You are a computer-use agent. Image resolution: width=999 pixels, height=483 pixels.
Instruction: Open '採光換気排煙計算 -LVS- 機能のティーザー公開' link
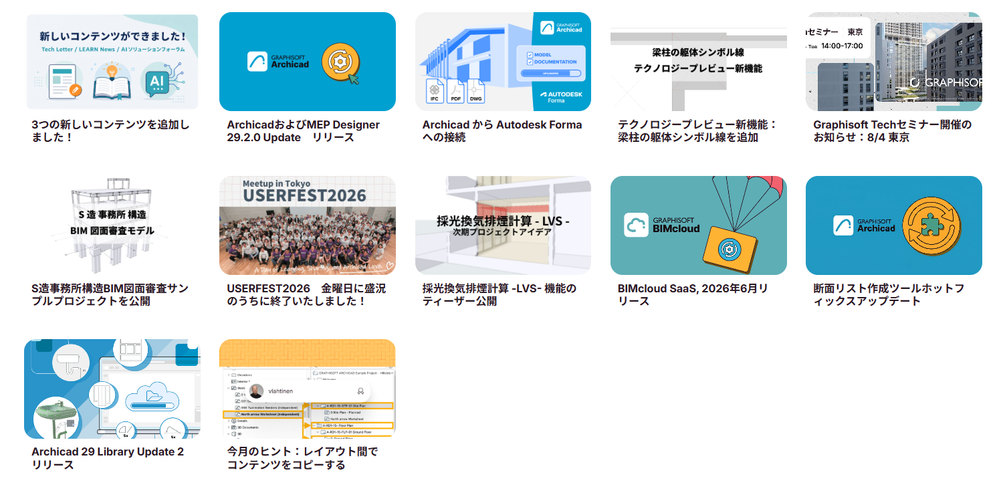coord(500,294)
